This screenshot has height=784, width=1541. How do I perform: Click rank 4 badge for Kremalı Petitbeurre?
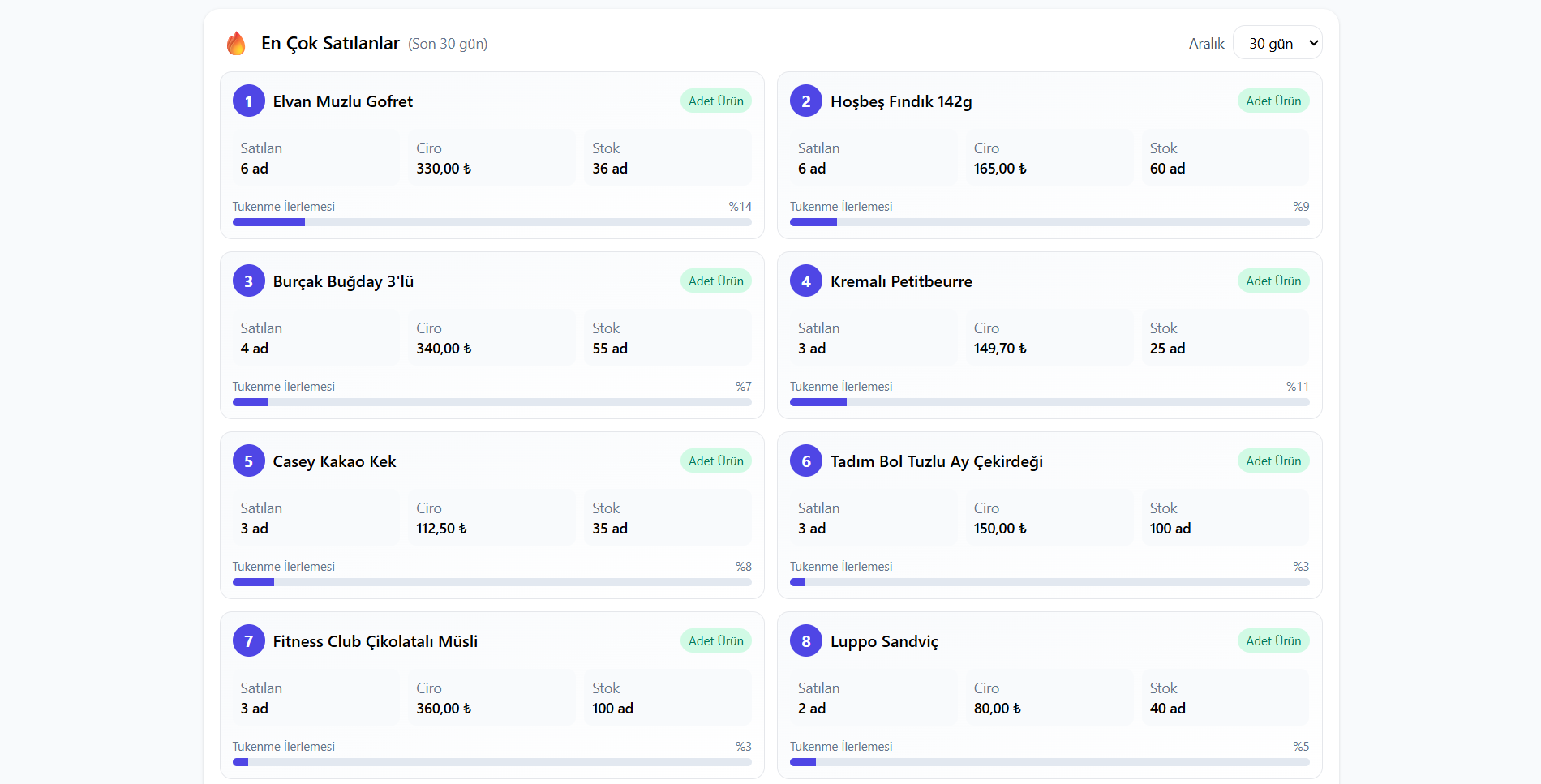coord(805,281)
